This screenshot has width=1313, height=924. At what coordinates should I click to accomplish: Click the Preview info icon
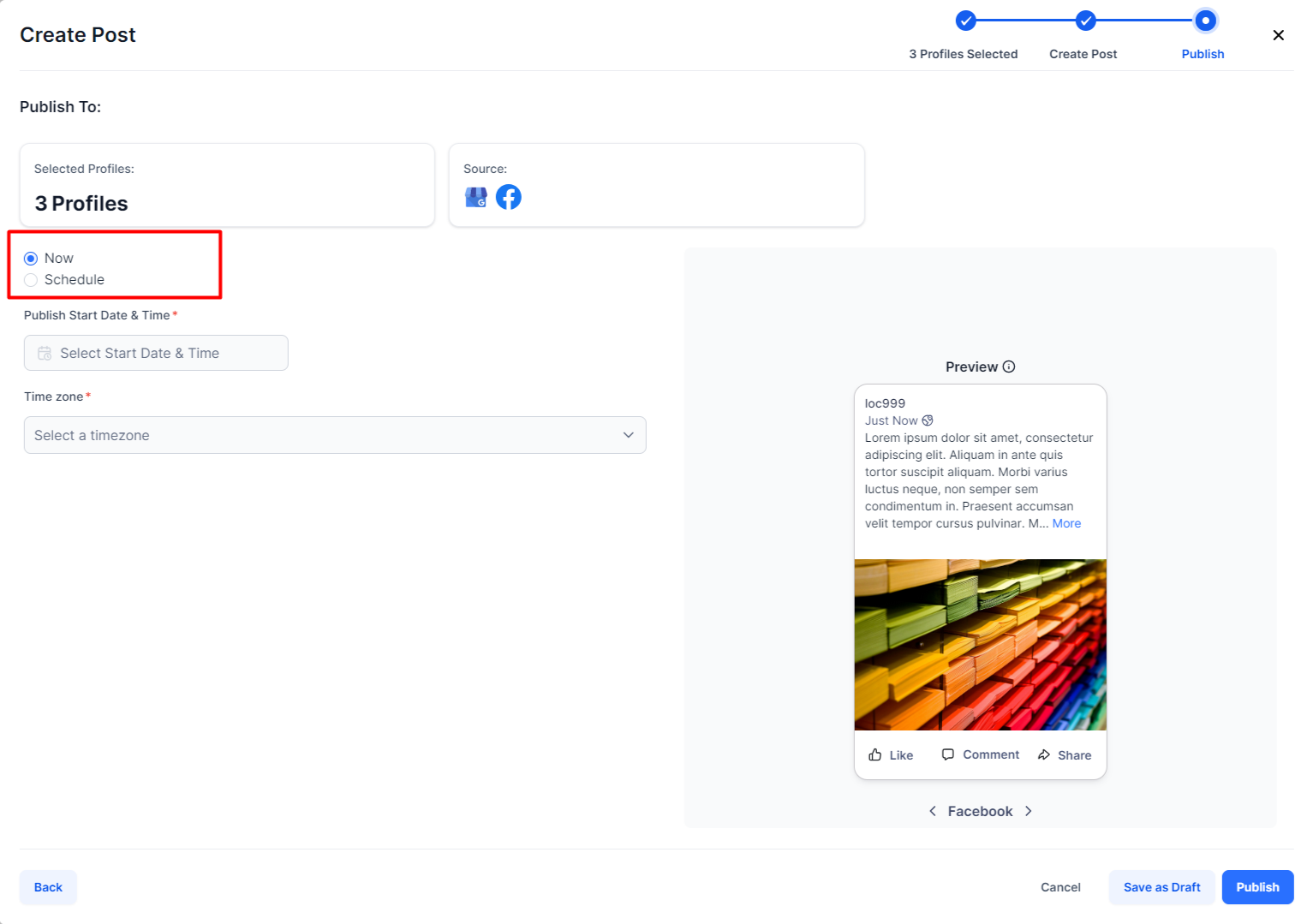[1009, 367]
